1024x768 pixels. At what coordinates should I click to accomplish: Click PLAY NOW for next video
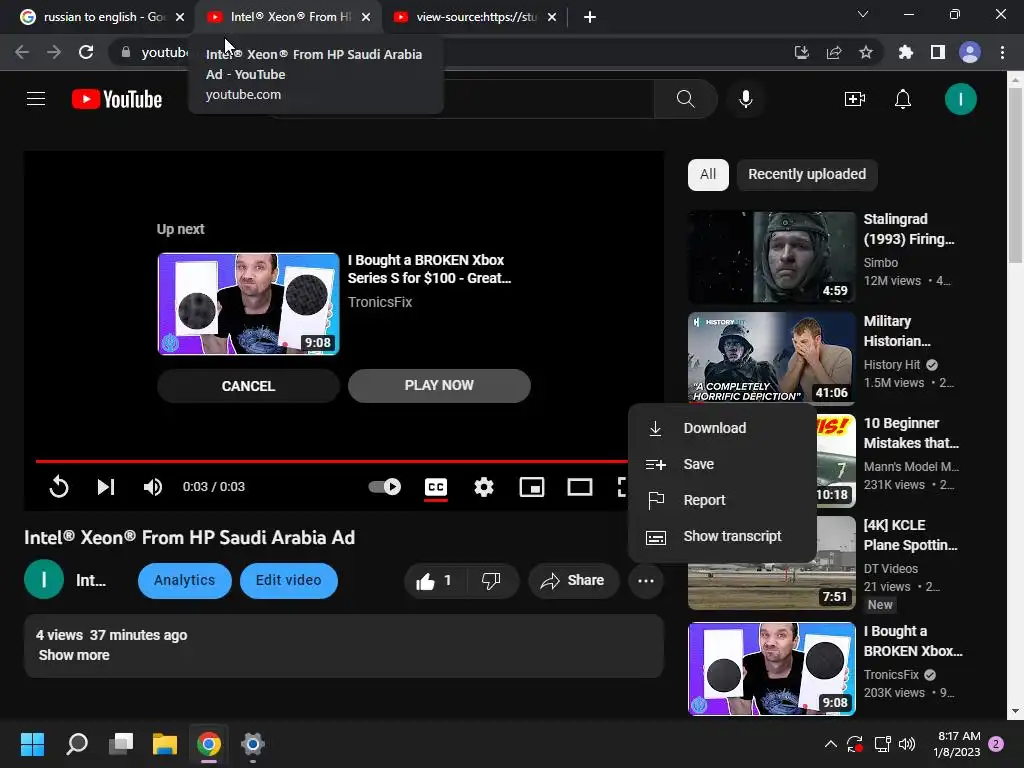coord(439,385)
